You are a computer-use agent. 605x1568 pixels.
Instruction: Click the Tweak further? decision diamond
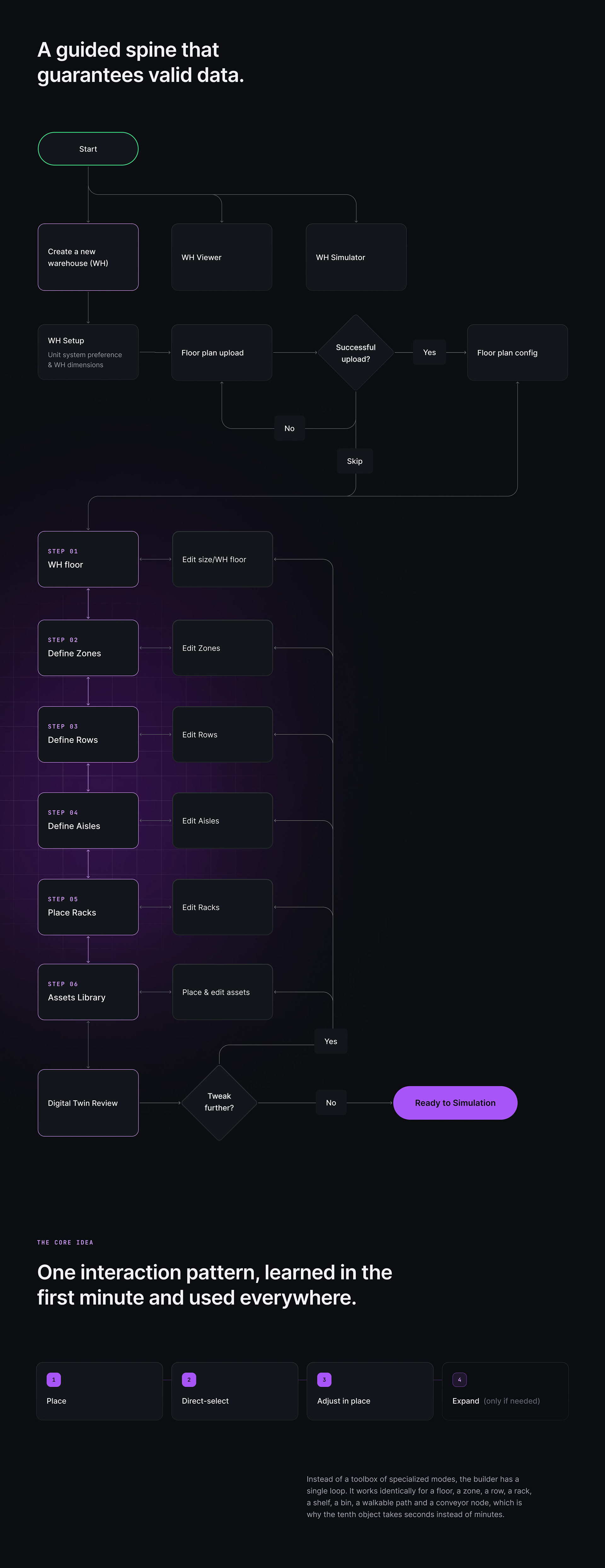point(219,1102)
